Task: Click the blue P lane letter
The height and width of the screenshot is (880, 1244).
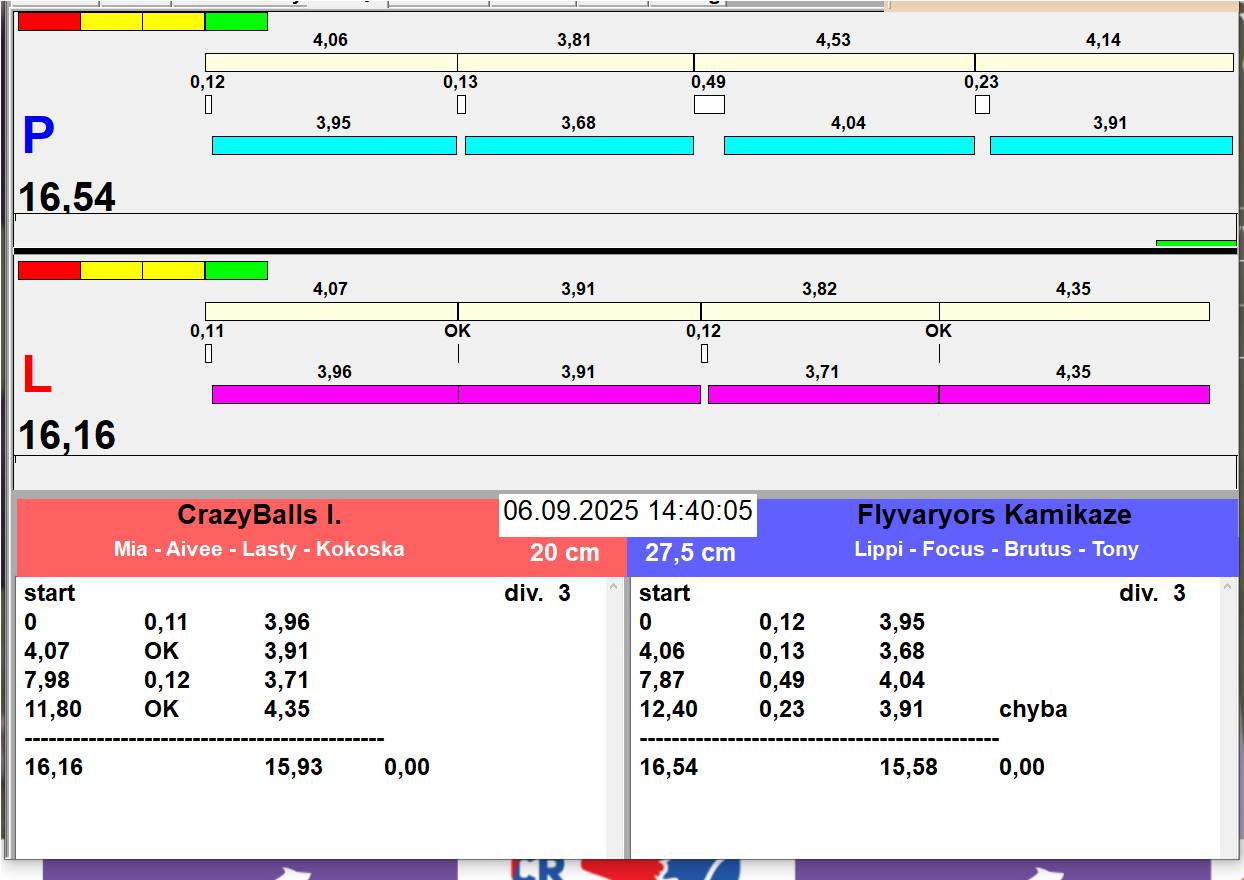Action: tap(38, 136)
